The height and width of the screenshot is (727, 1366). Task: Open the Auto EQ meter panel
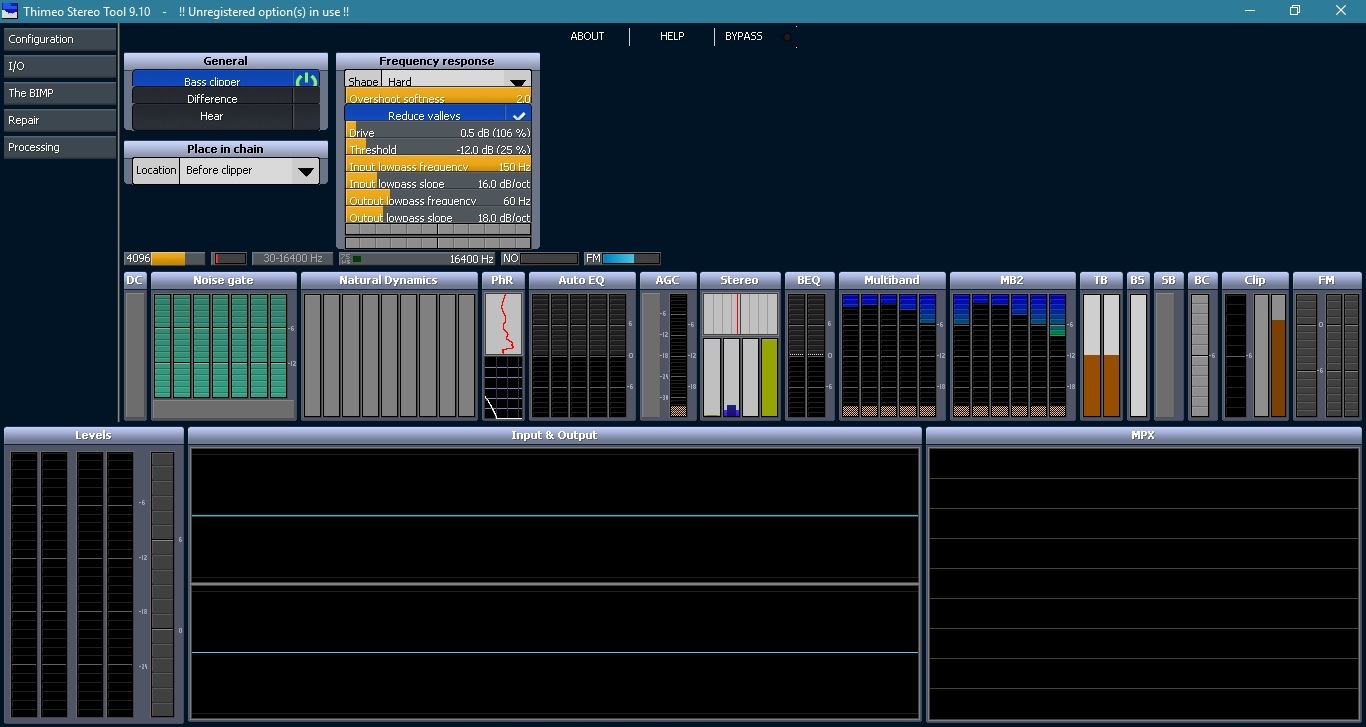[582, 346]
